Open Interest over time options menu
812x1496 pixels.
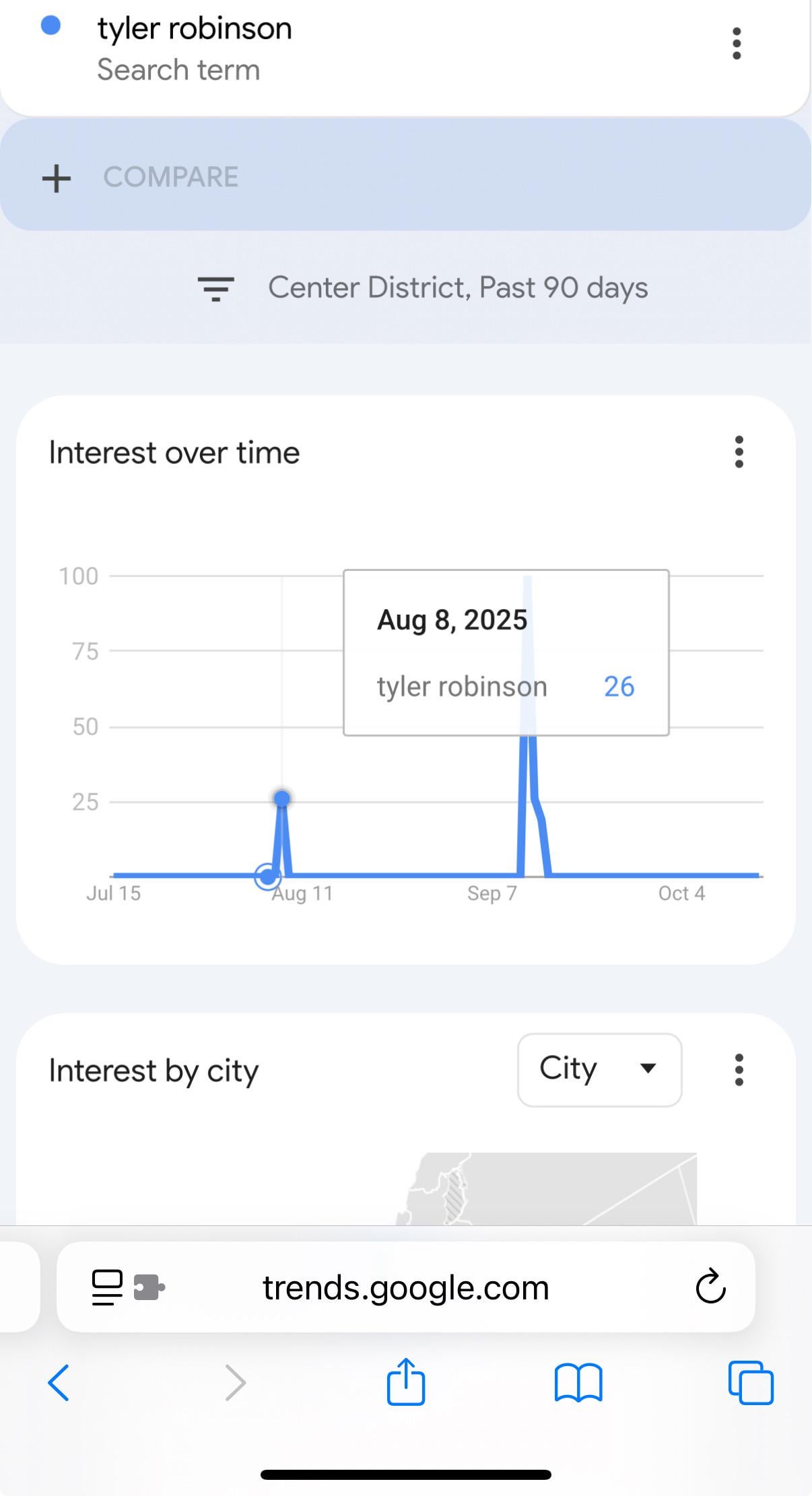coord(739,452)
